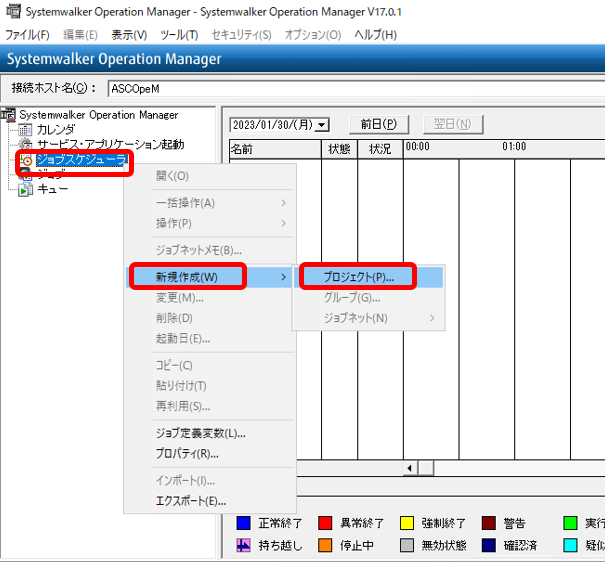605x562 pixels.
Task: Click the 再利用(S)... context menu entry
Action: (x=183, y=406)
